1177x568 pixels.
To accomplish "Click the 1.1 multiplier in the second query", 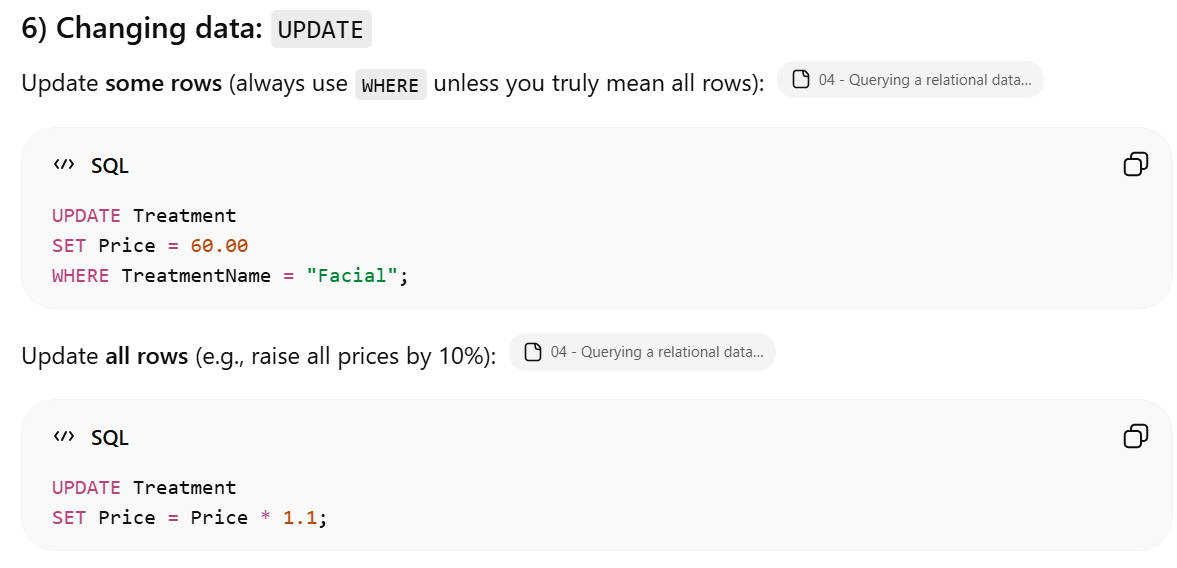I will [300, 518].
